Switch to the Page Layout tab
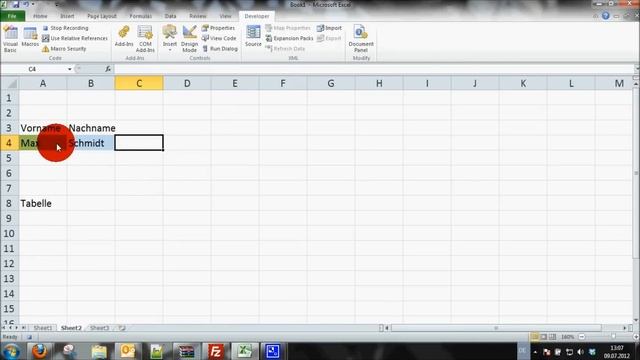This screenshot has height=360, width=640. (x=102, y=16)
